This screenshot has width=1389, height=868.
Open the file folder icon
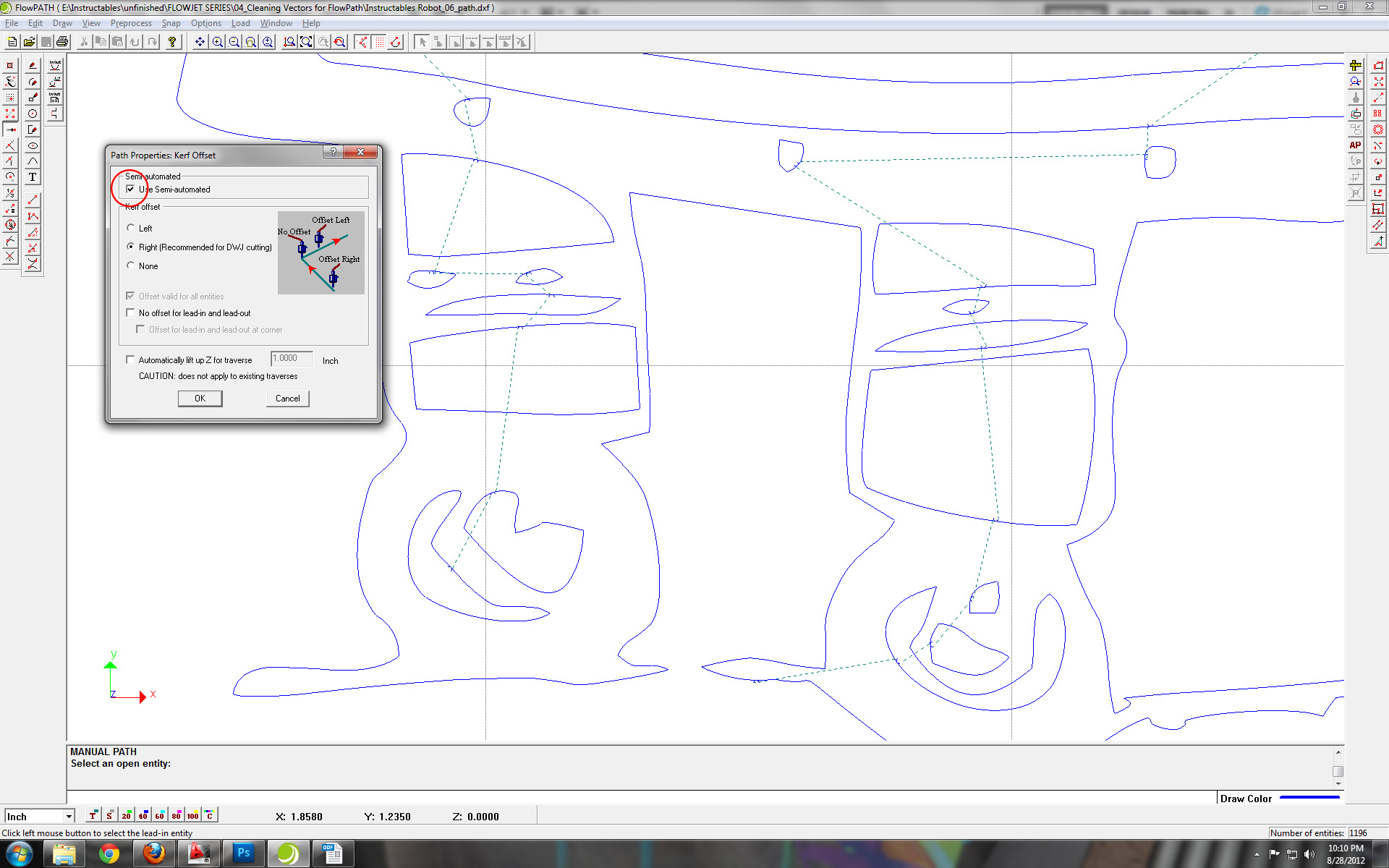tap(29, 42)
